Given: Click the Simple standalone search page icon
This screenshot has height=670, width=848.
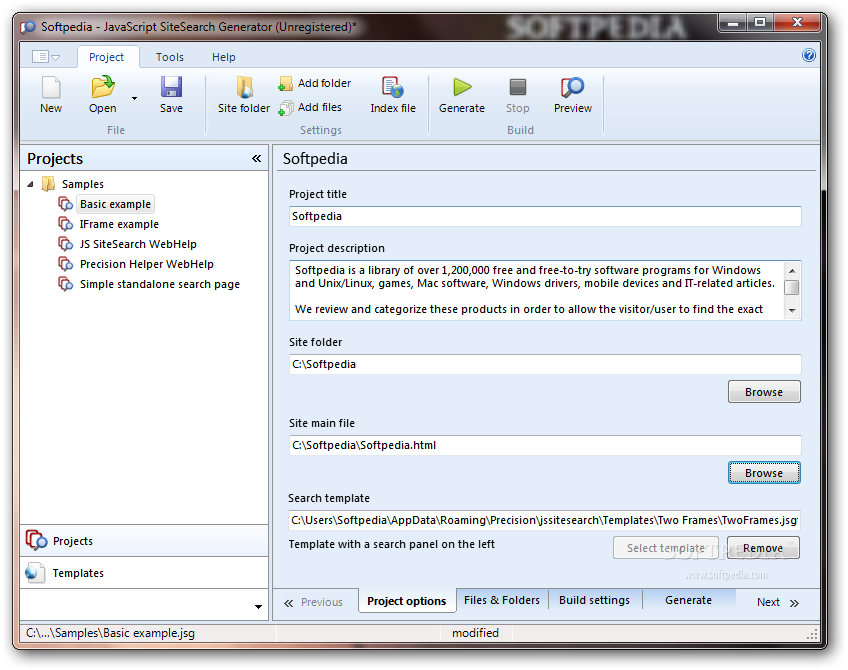Looking at the screenshot, I should tap(65, 284).
